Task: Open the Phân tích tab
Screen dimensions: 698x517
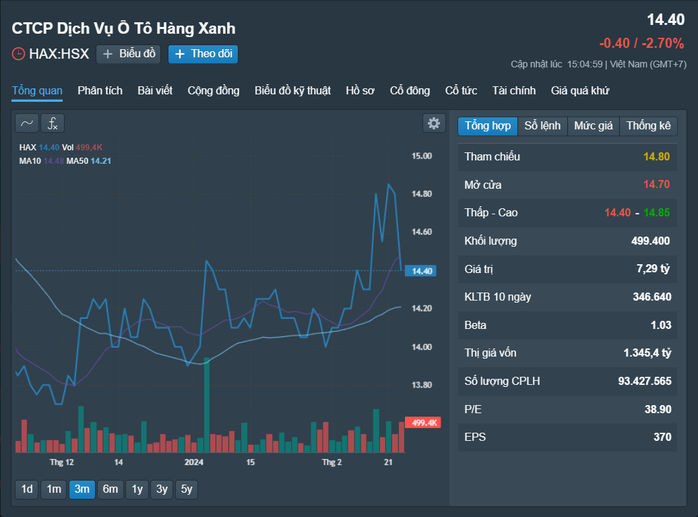Action: pos(100,90)
